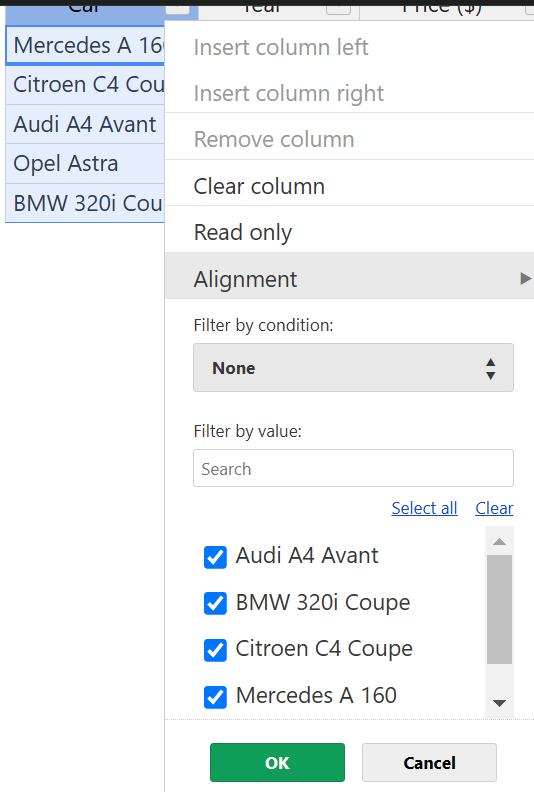The height and width of the screenshot is (792, 534).
Task: Select the Mercedes A 160 table cell
Action: 85,45
